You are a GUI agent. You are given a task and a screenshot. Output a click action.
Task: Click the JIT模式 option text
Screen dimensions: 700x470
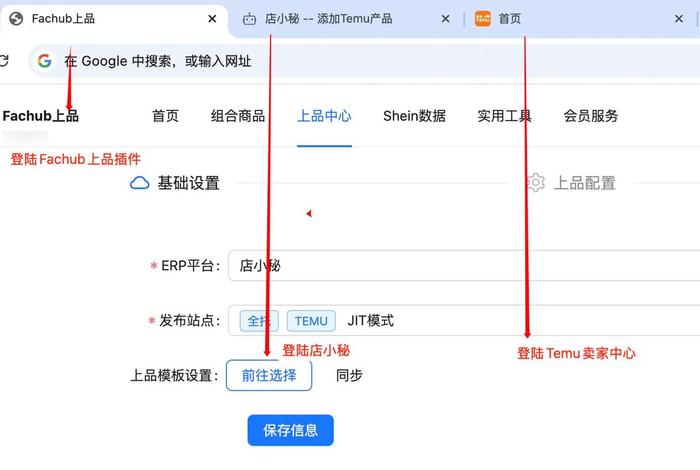(x=371, y=321)
